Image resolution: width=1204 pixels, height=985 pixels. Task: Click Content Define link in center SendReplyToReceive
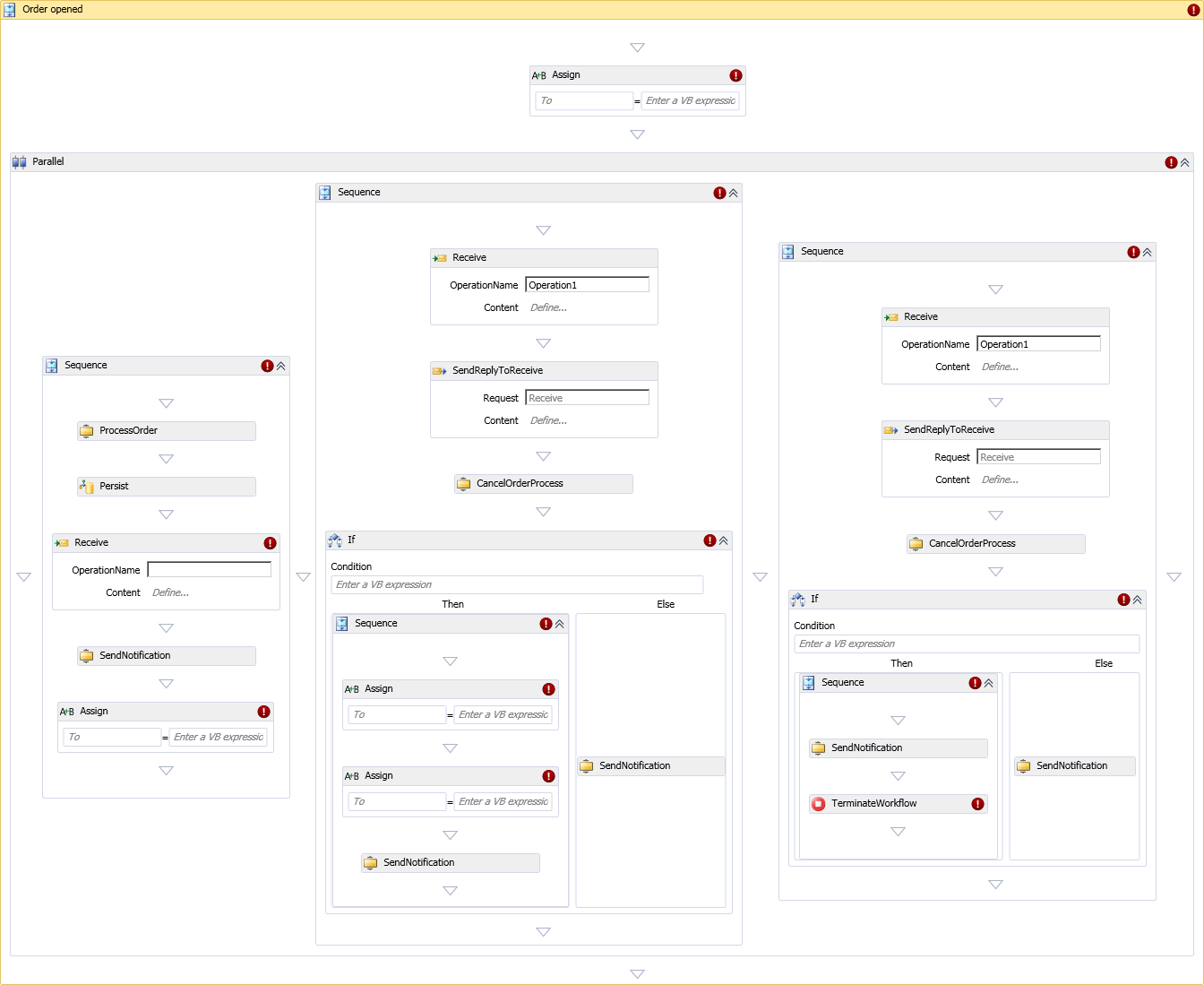coord(548,420)
